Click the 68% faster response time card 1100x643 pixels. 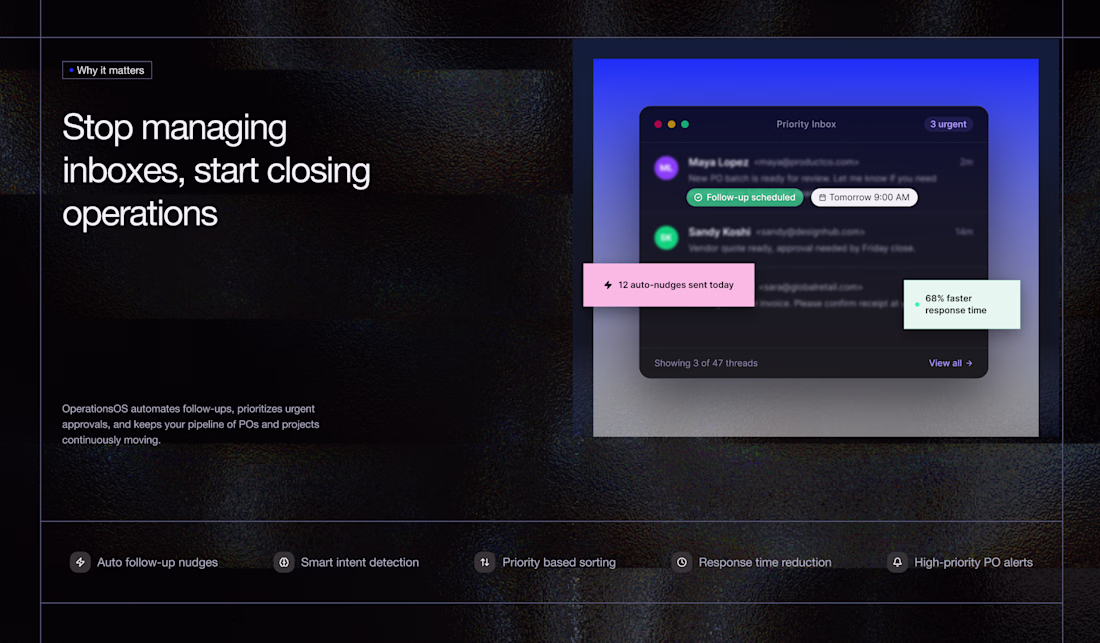click(x=962, y=304)
